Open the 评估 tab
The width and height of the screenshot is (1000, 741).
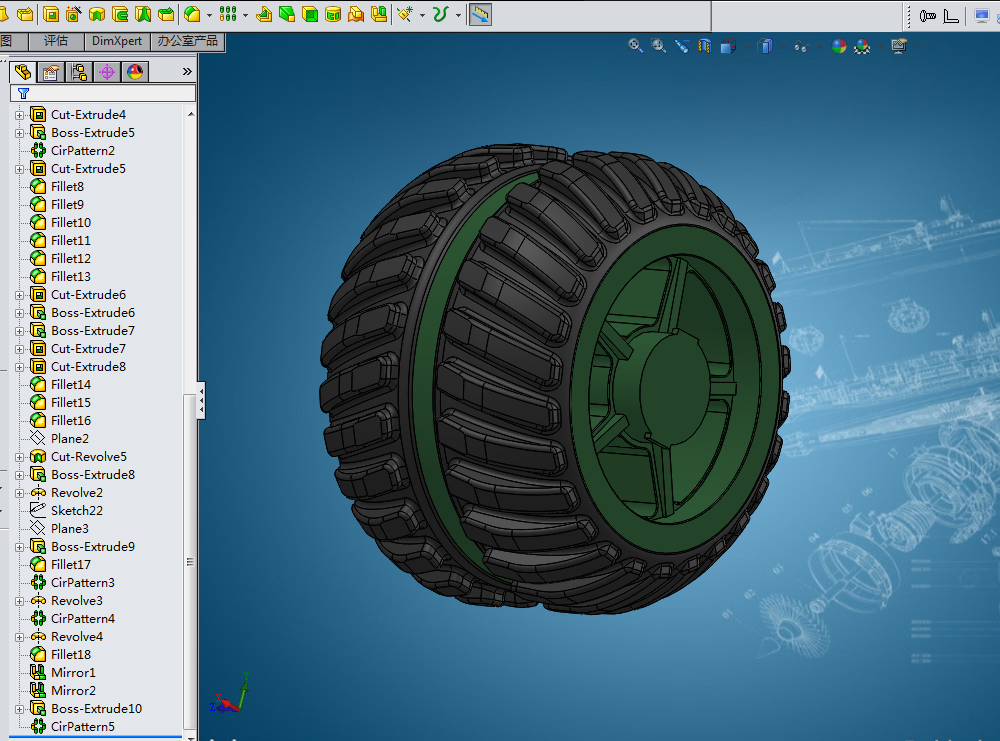(x=56, y=41)
